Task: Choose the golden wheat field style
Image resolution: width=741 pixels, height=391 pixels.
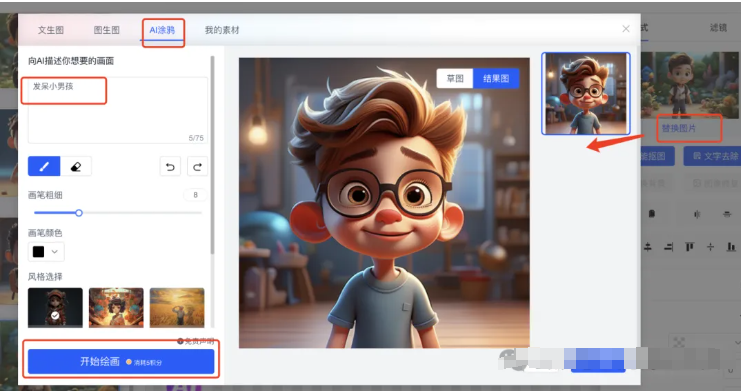Action: 177,307
